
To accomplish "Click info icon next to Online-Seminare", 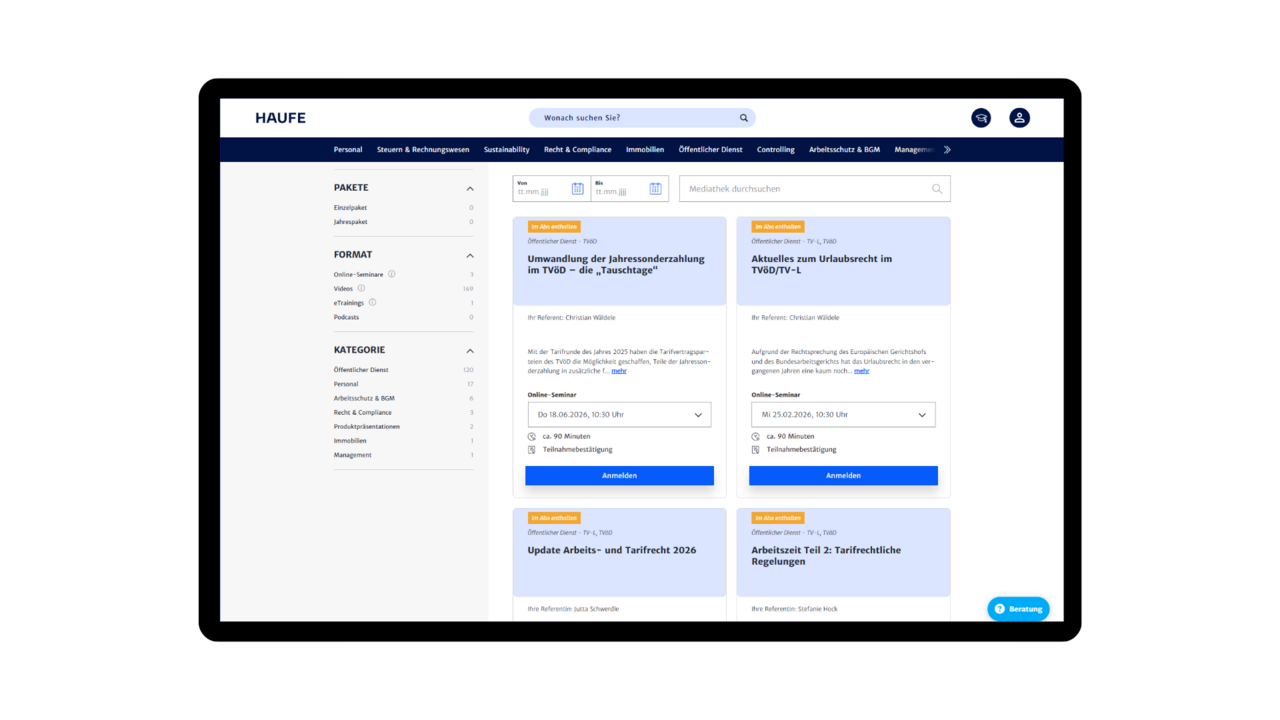I will pos(391,274).
